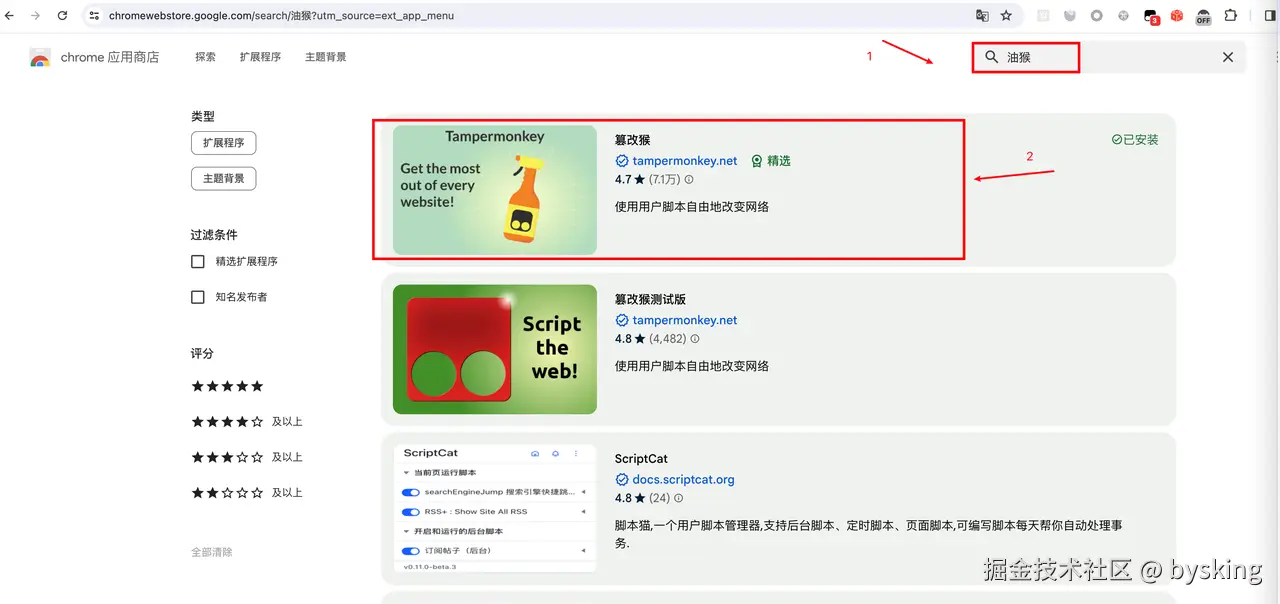Open the 探索 tab
This screenshot has width=1280, height=604.
206,57
